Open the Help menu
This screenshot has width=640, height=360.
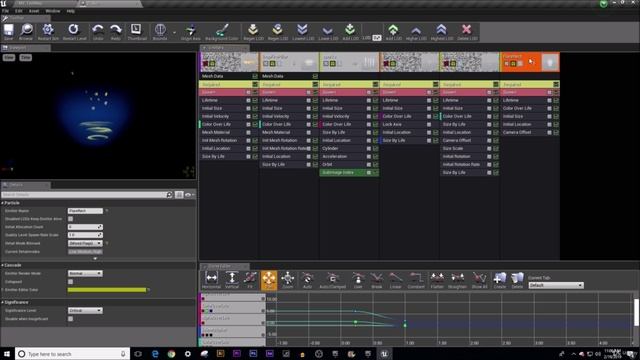(70, 11)
